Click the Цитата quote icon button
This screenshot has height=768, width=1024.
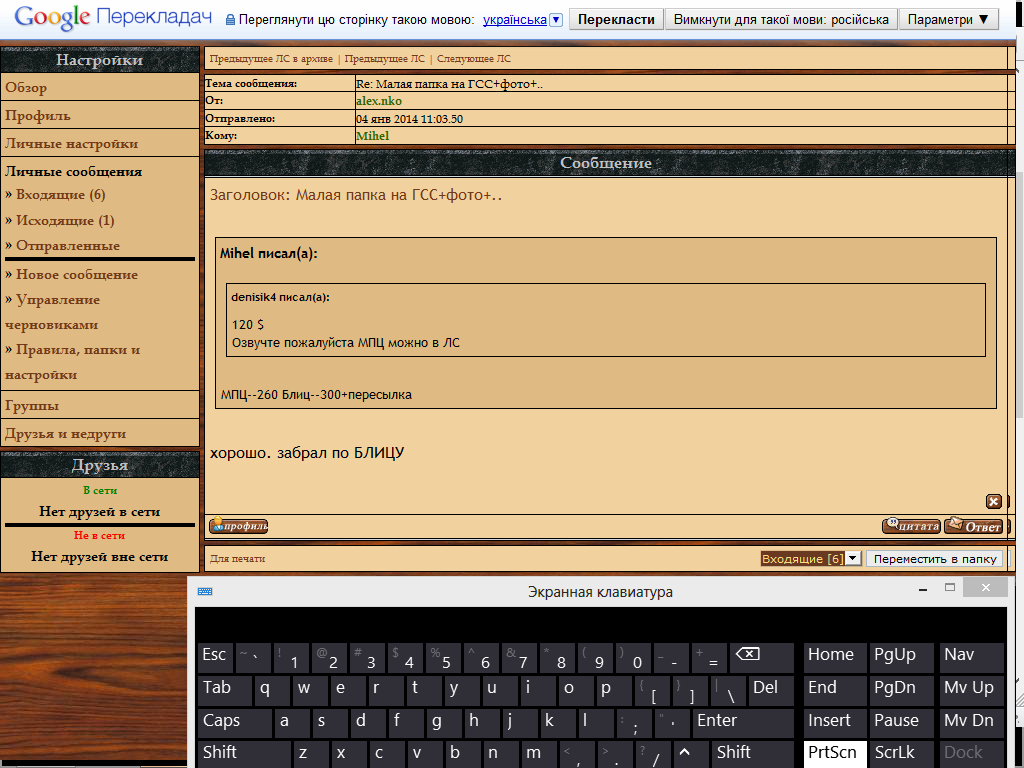pyautogui.click(x=911, y=526)
